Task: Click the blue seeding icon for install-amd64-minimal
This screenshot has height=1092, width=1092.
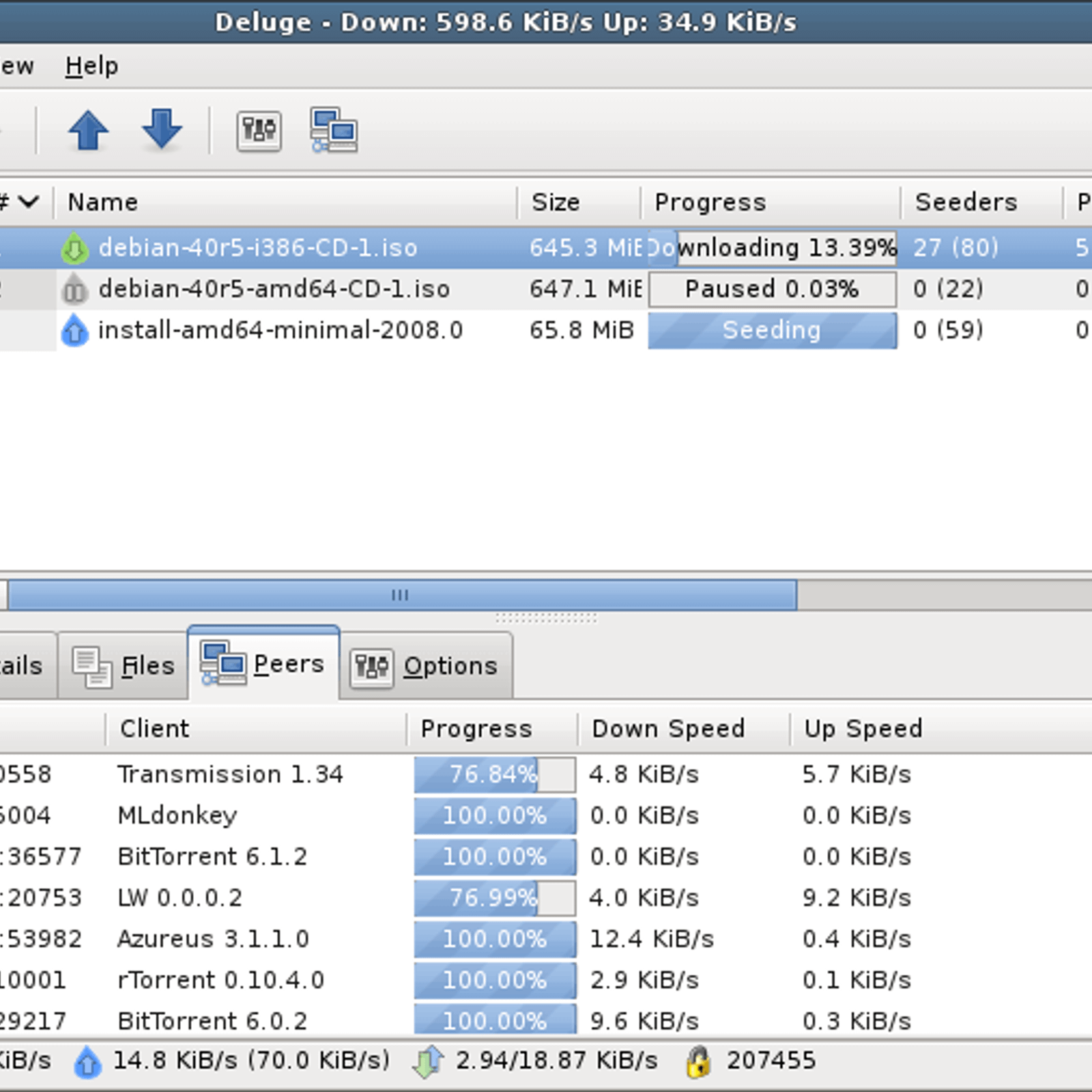Action: 74,330
